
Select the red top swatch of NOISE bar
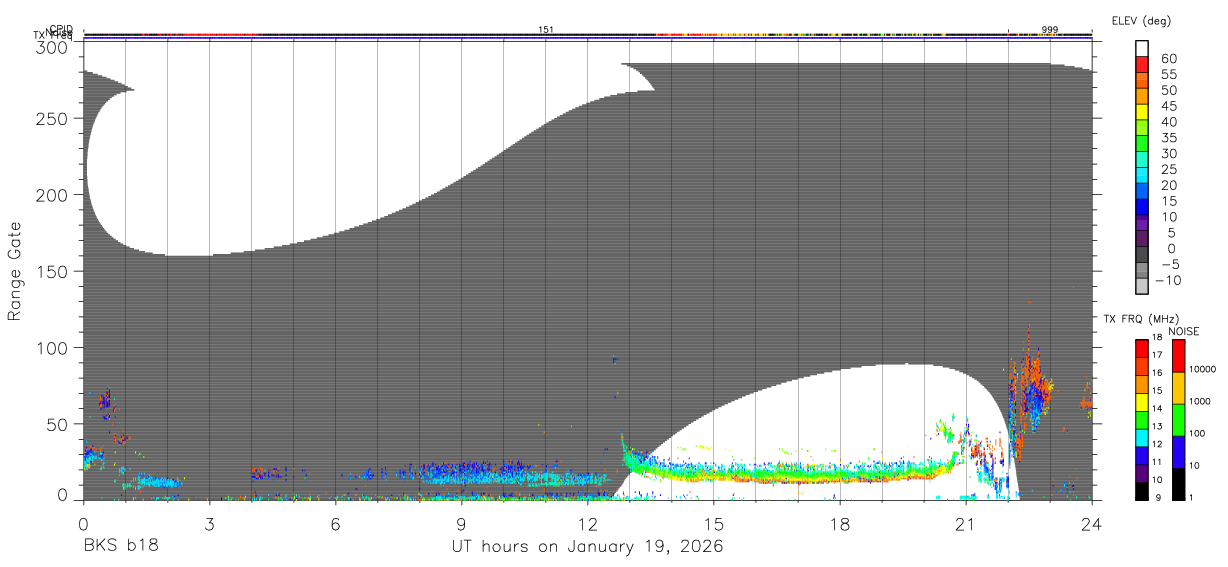click(x=1178, y=356)
